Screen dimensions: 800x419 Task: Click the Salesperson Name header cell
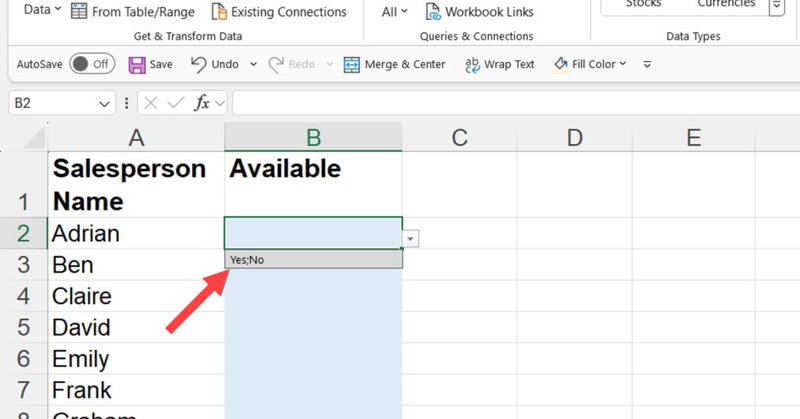(x=136, y=184)
